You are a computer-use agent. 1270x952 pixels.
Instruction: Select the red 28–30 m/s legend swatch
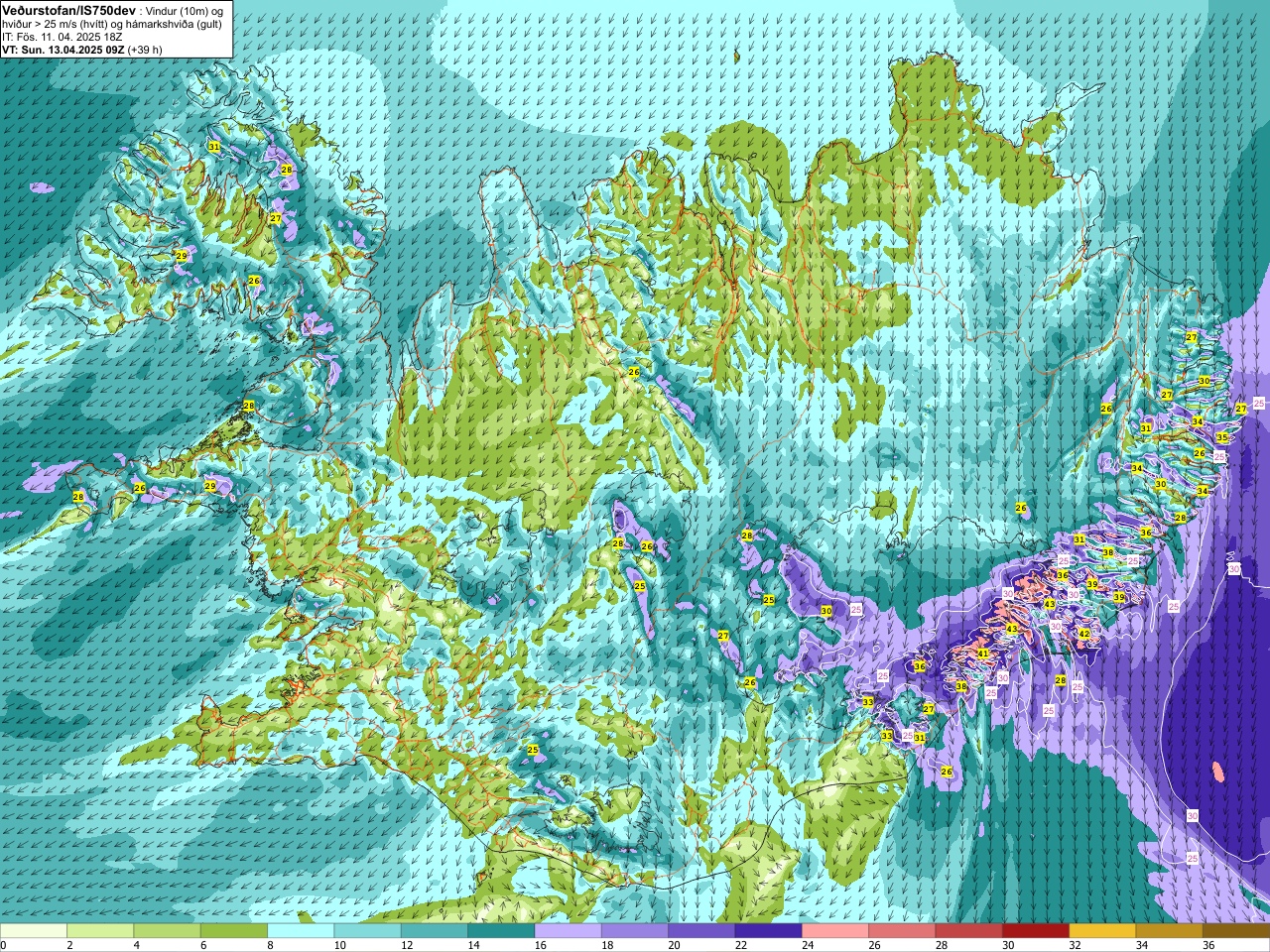point(967,931)
